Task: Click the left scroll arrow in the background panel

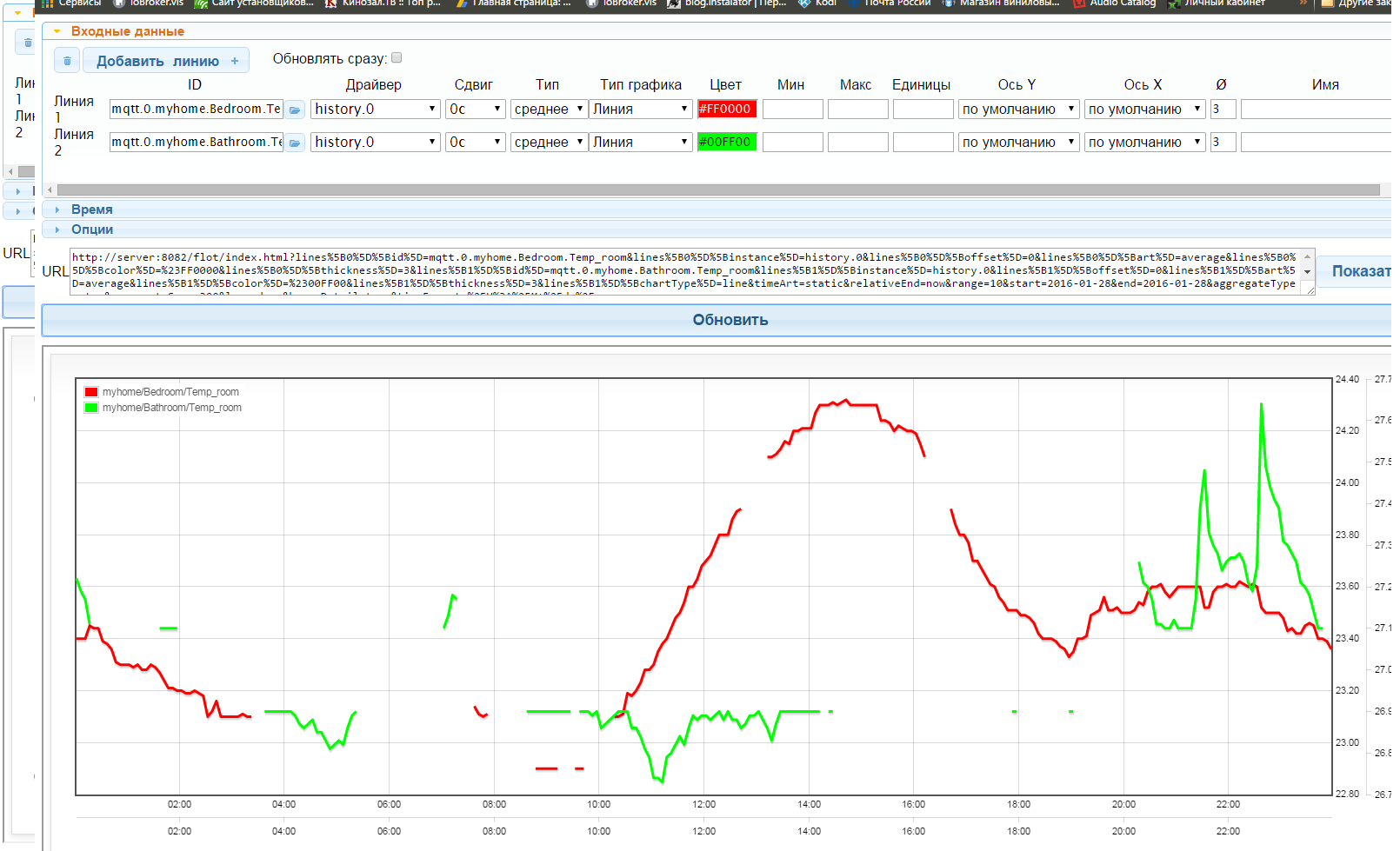Action: click(x=10, y=172)
